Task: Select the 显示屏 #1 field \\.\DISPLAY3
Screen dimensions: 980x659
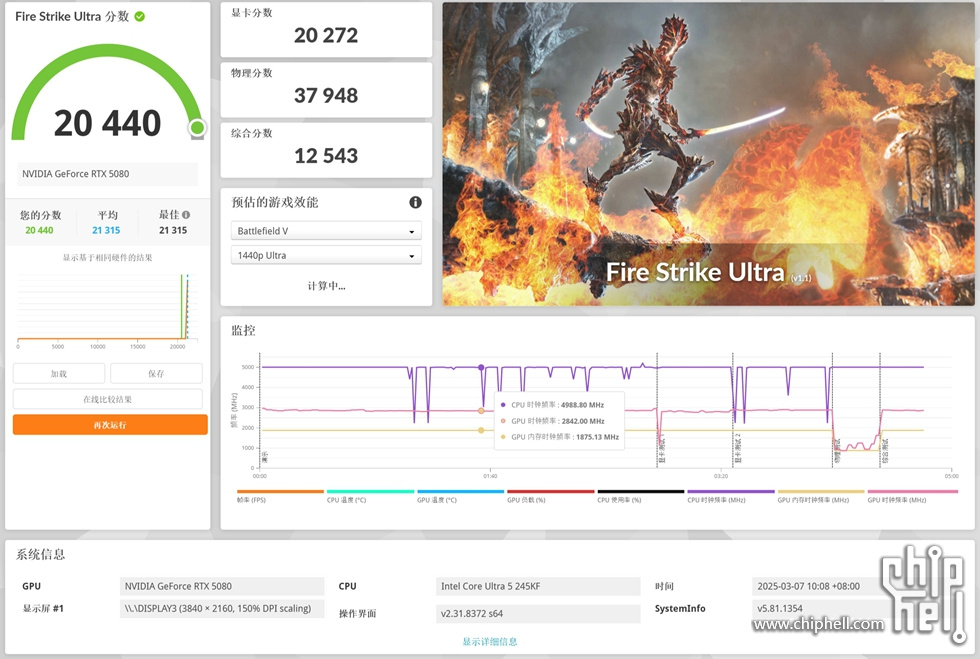Action: pyautogui.click(x=222, y=609)
